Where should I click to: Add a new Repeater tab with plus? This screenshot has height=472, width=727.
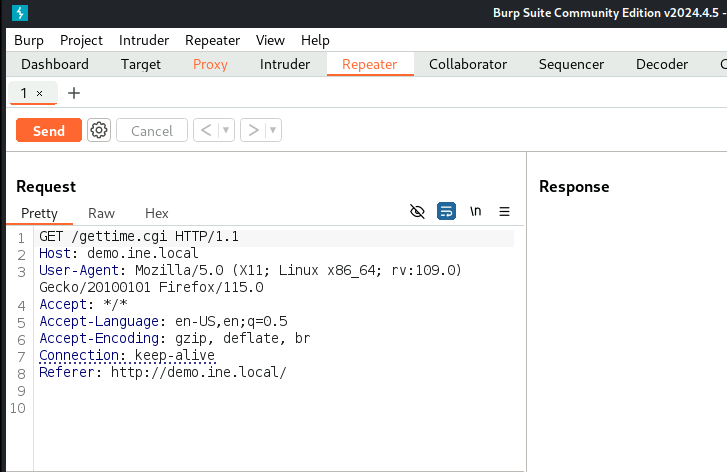[x=73, y=93]
